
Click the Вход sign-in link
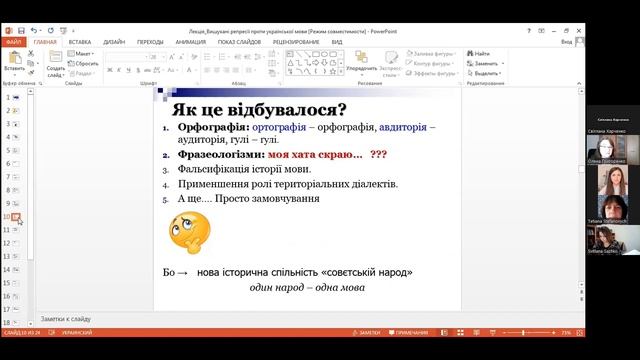pos(566,42)
